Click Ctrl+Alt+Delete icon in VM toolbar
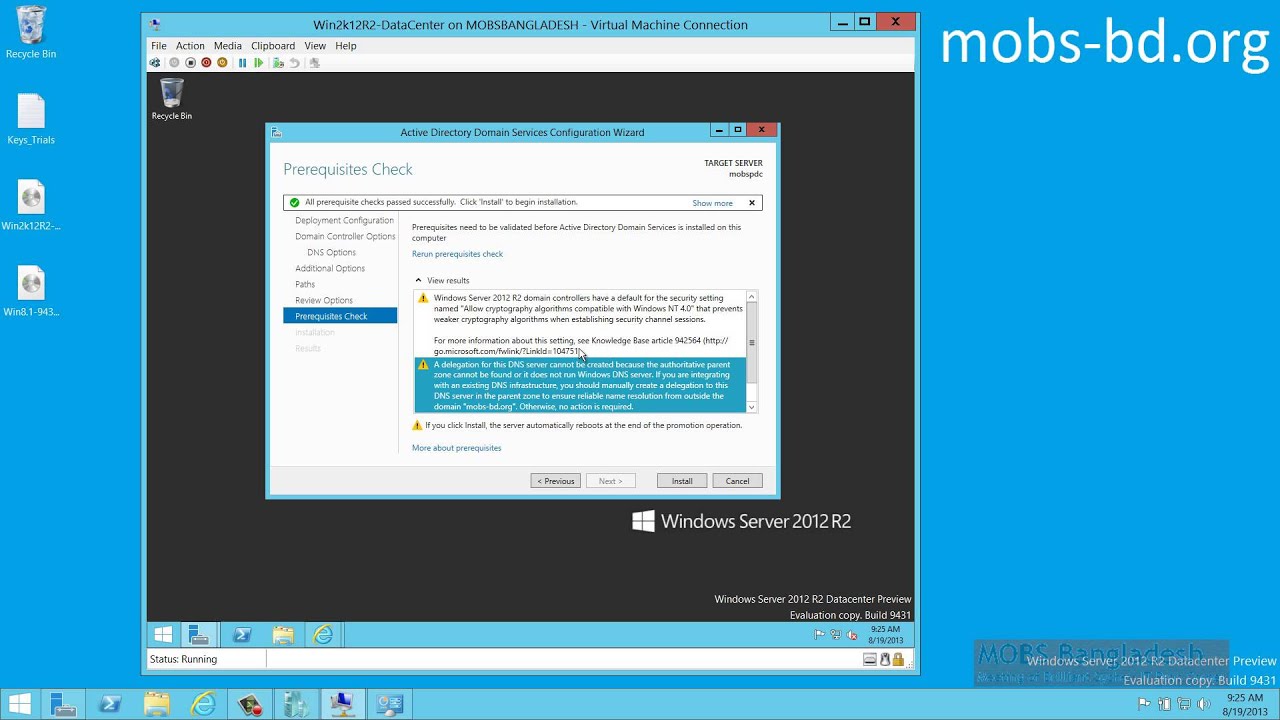 coord(155,63)
